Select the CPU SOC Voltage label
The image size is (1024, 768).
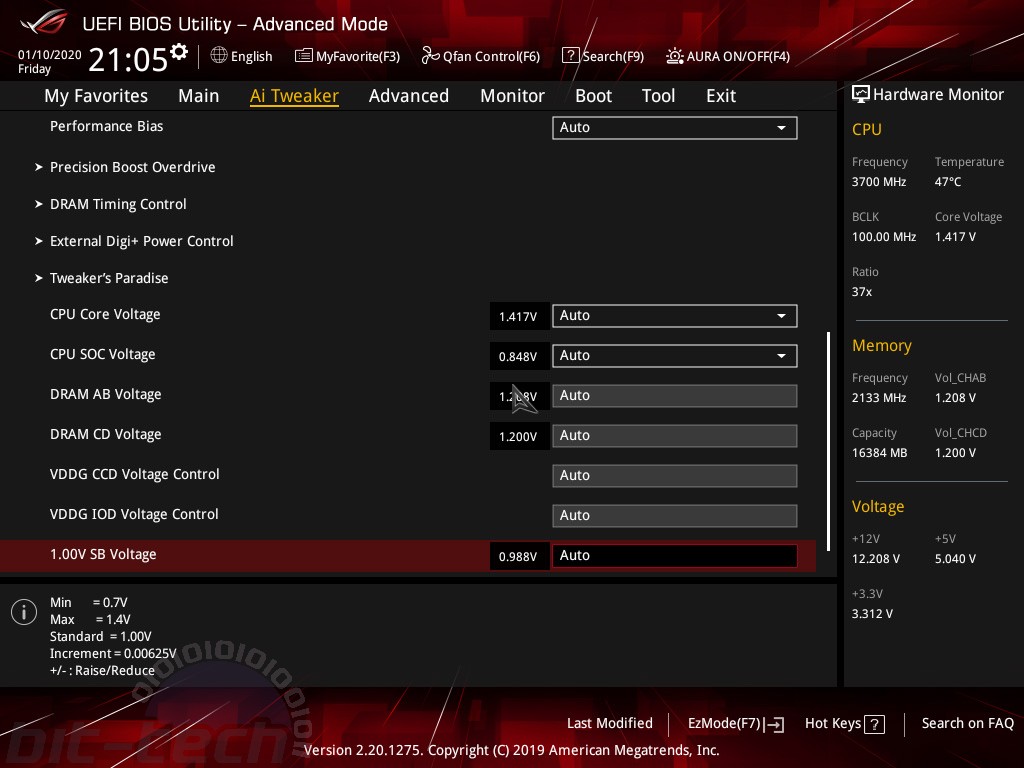103,355
